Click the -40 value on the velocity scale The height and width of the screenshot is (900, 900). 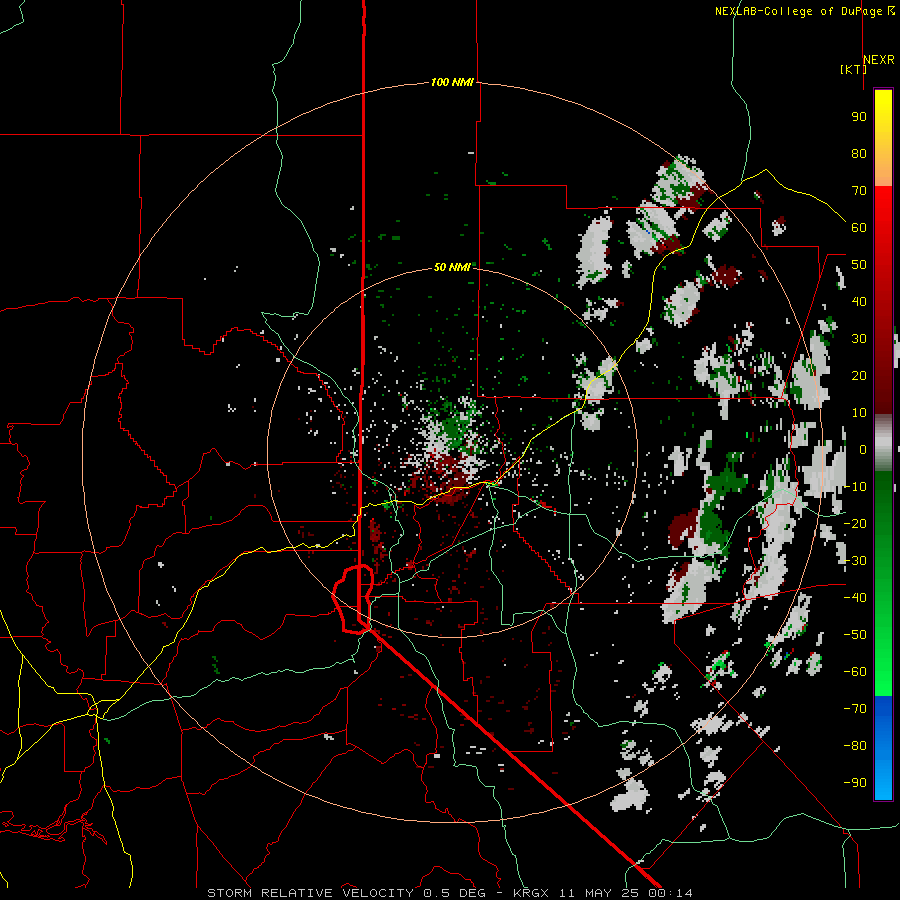[855, 598]
